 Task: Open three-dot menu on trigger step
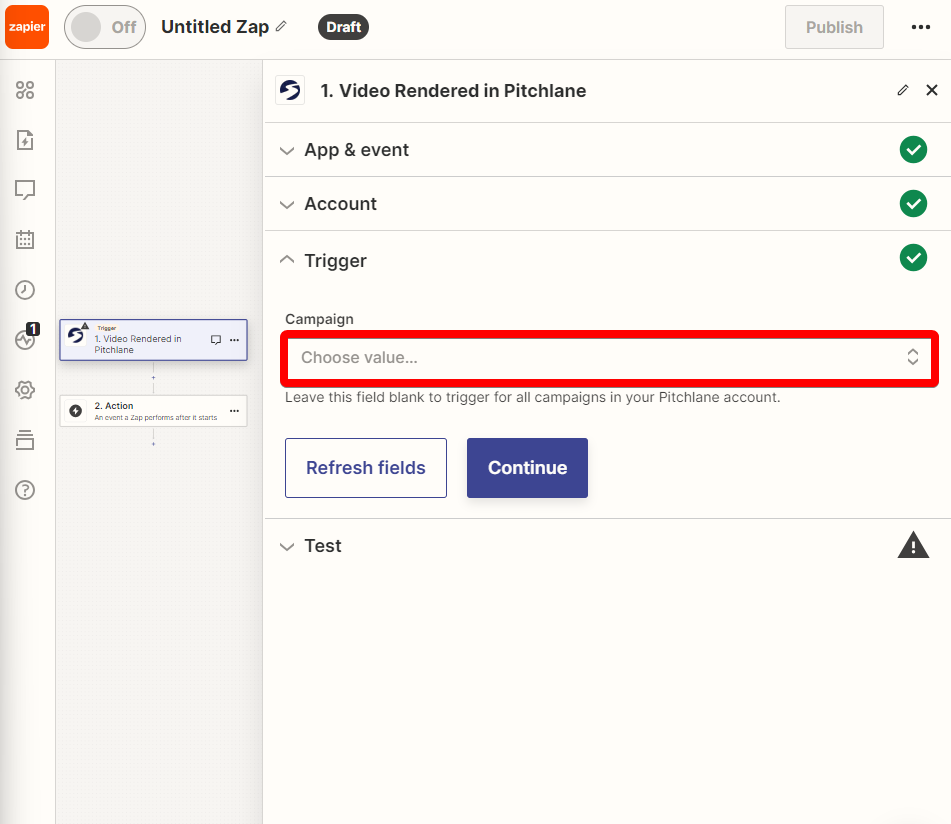235,340
